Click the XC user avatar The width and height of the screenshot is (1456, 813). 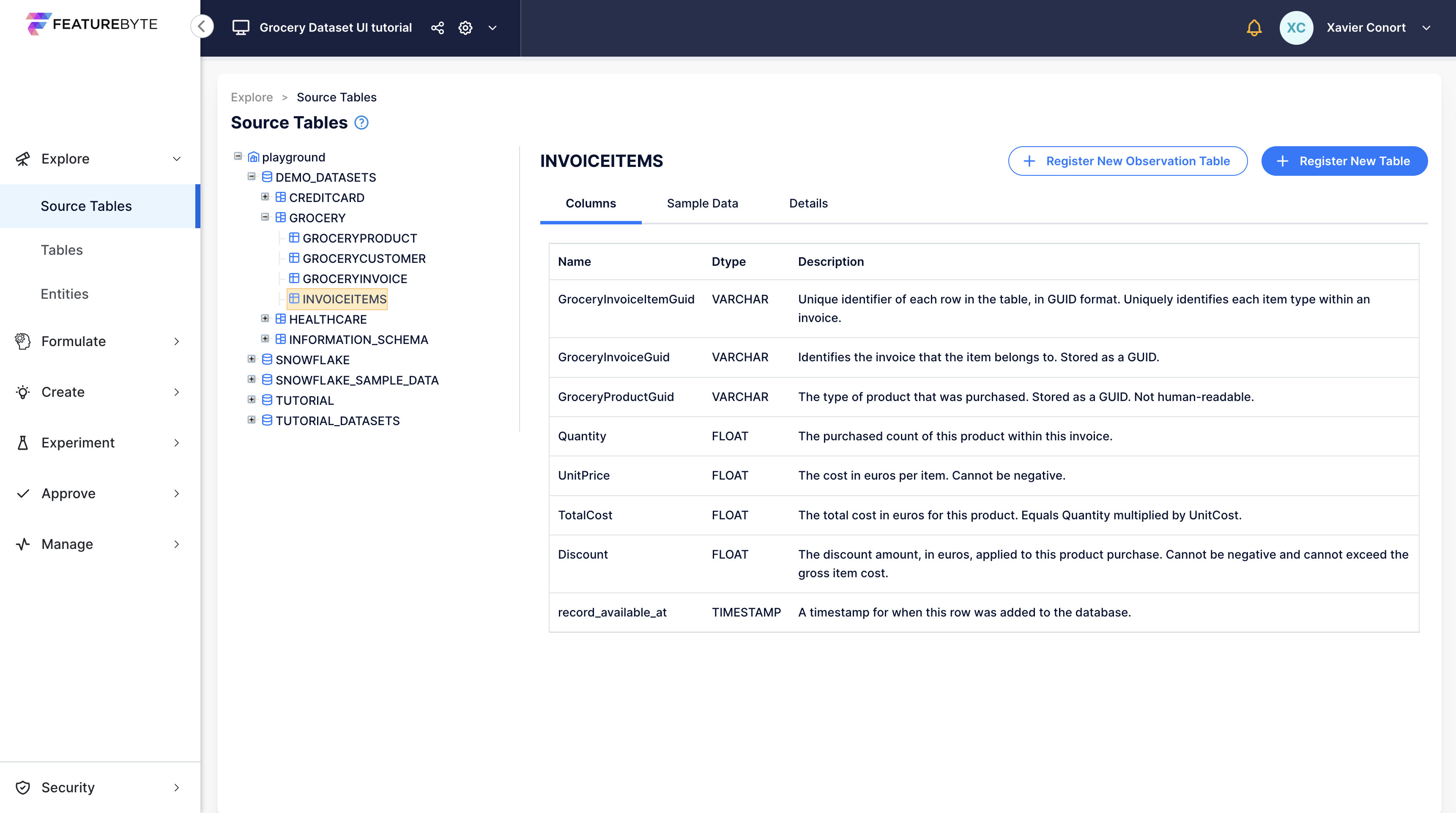pos(1296,28)
